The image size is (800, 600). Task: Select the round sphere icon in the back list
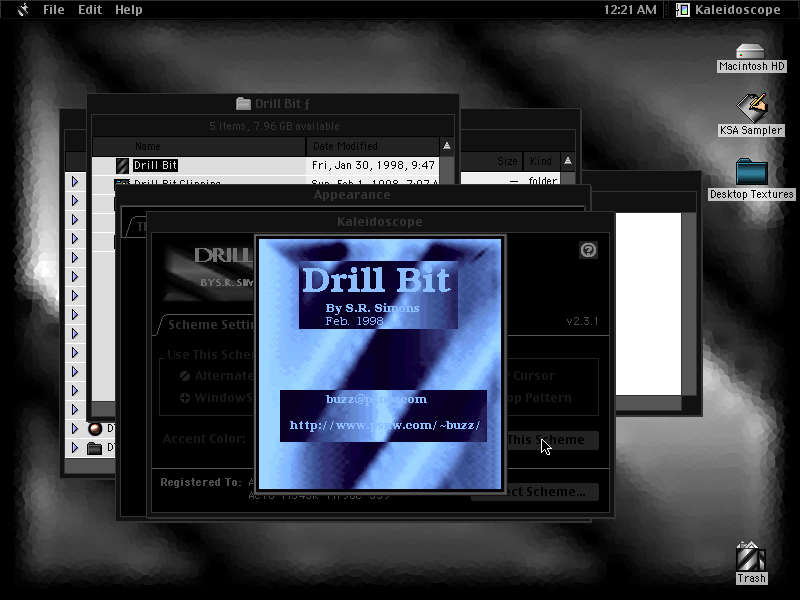coord(95,429)
